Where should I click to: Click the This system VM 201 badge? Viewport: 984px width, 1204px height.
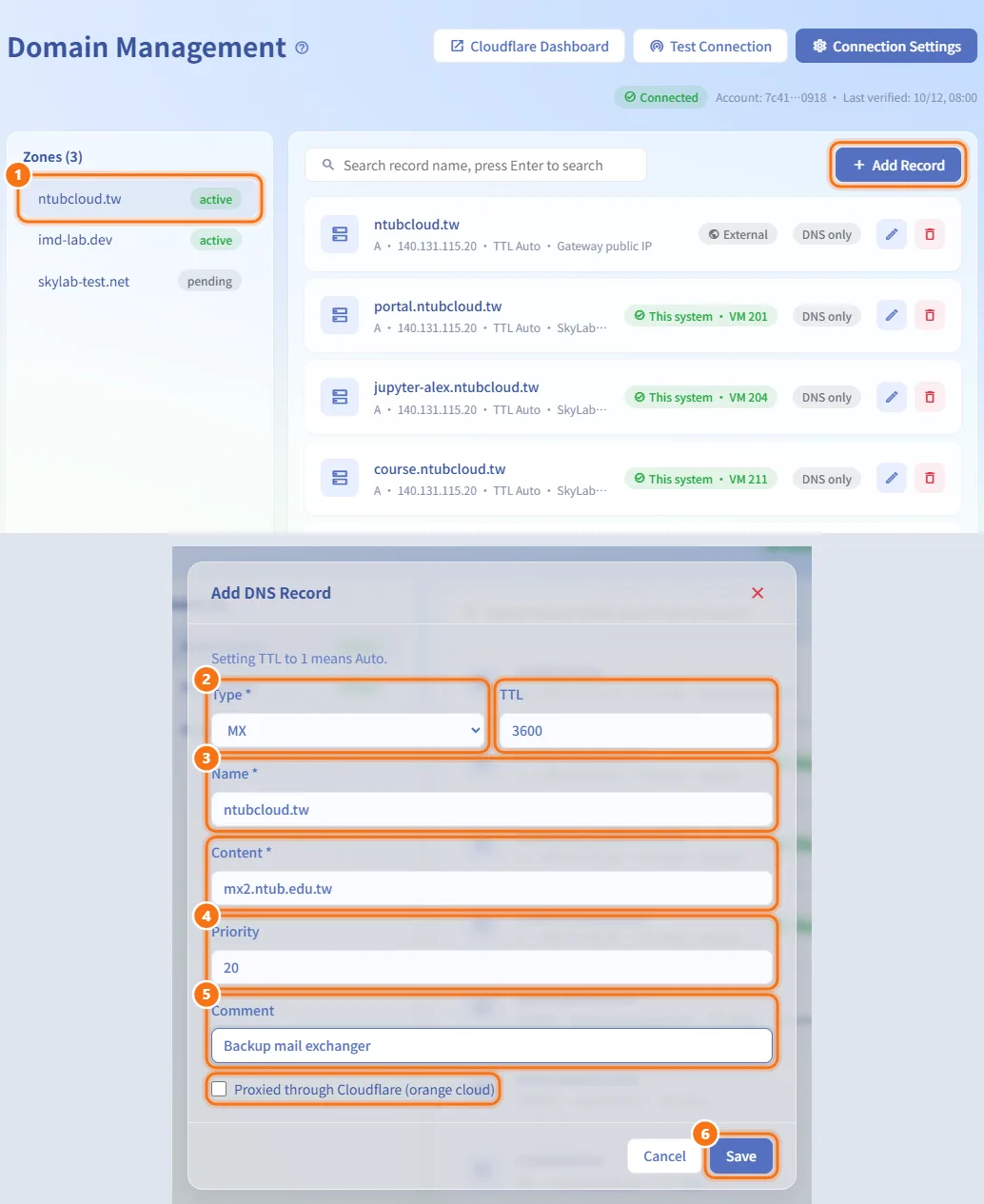tap(700, 316)
